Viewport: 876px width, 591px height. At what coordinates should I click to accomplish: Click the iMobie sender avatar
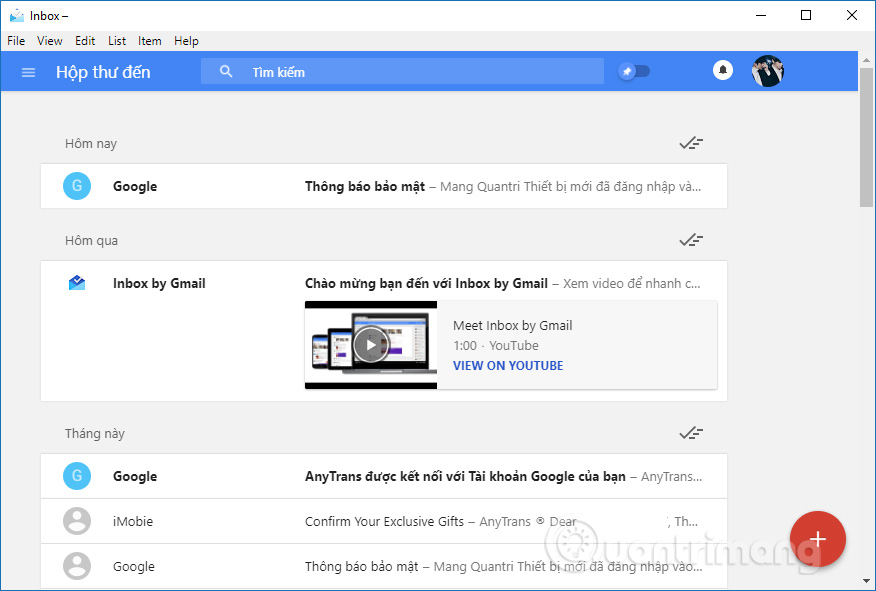click(x=77, y=521)
